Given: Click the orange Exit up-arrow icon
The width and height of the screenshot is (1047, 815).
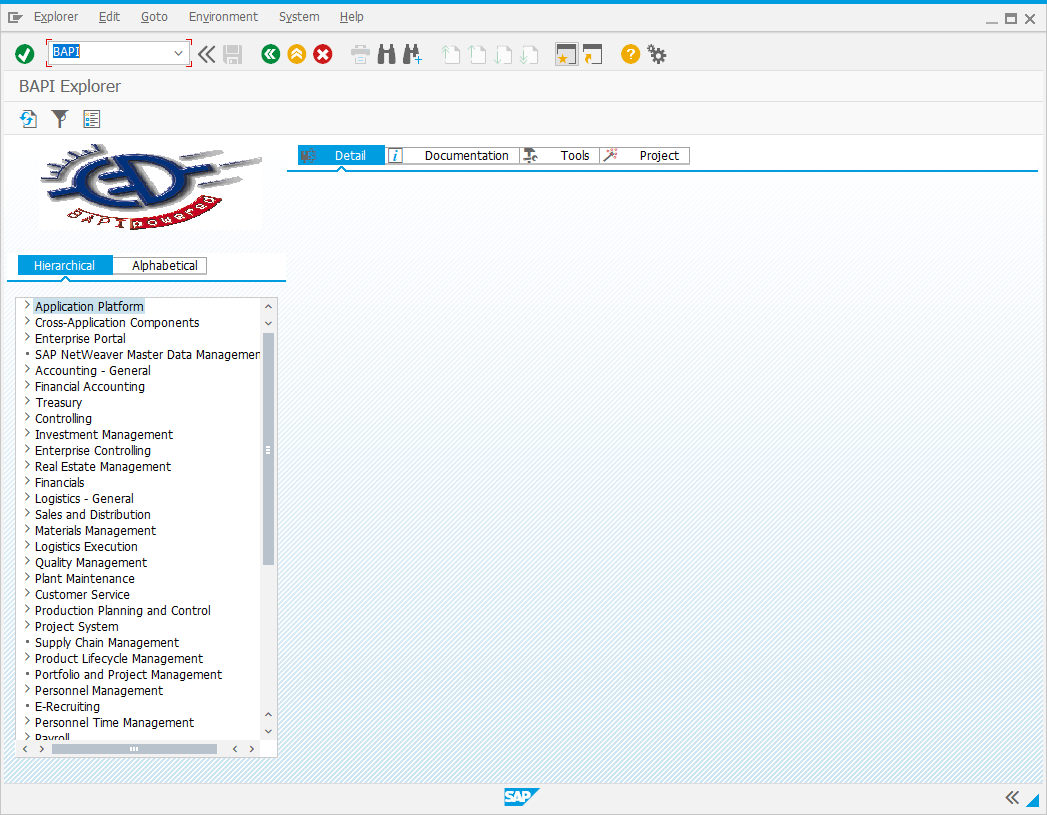Looking at the screenshot, I should tap(296, 54).
